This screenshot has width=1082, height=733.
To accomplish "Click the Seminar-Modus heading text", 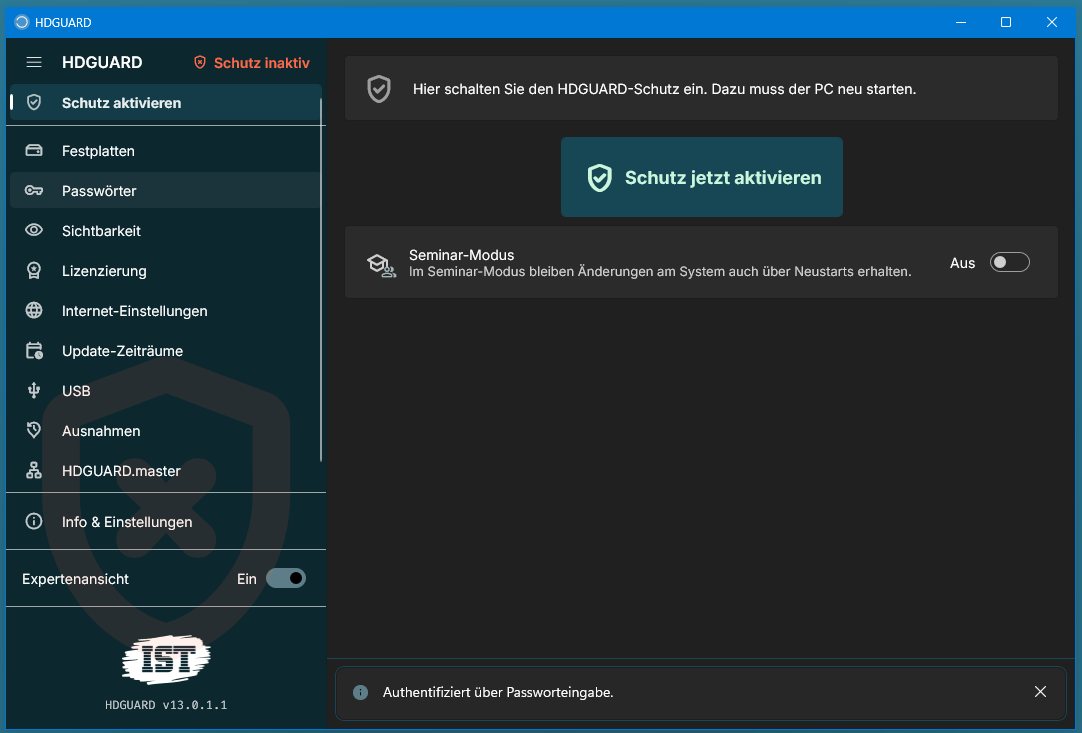I will (x=461, y=255).
